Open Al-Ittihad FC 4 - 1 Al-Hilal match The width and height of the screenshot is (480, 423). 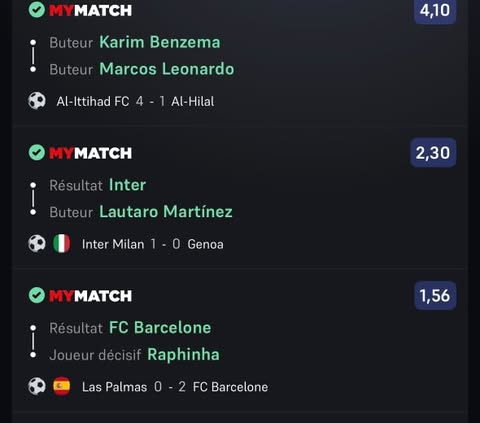[x=135, y=101]
